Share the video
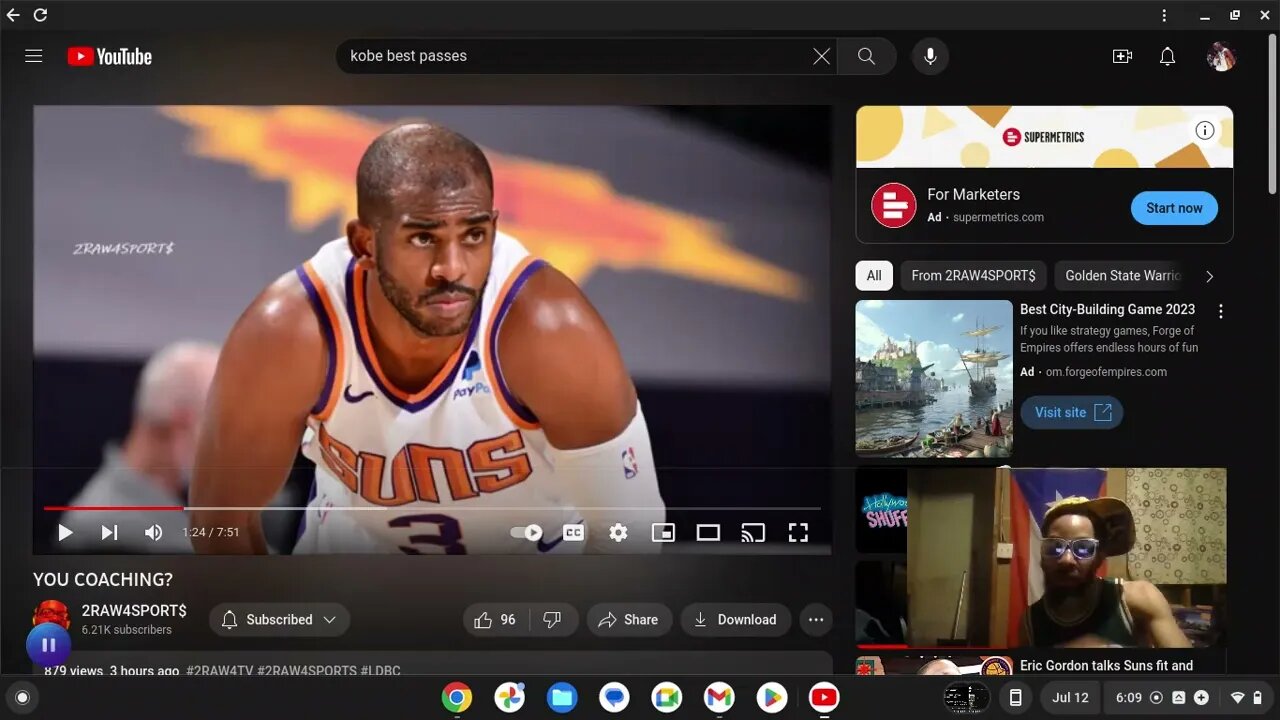 point(628,620)
